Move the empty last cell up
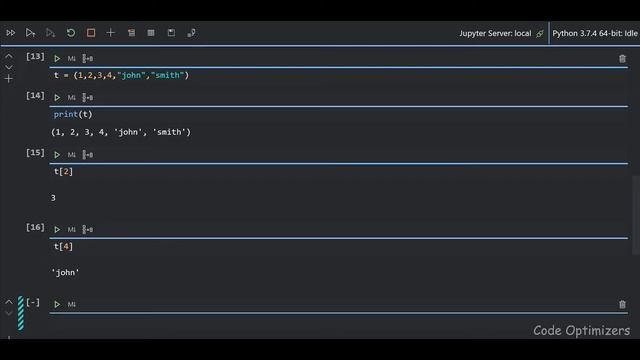This screenshot has height=360, width=640. pyautogui.click(x=9, y=302)
